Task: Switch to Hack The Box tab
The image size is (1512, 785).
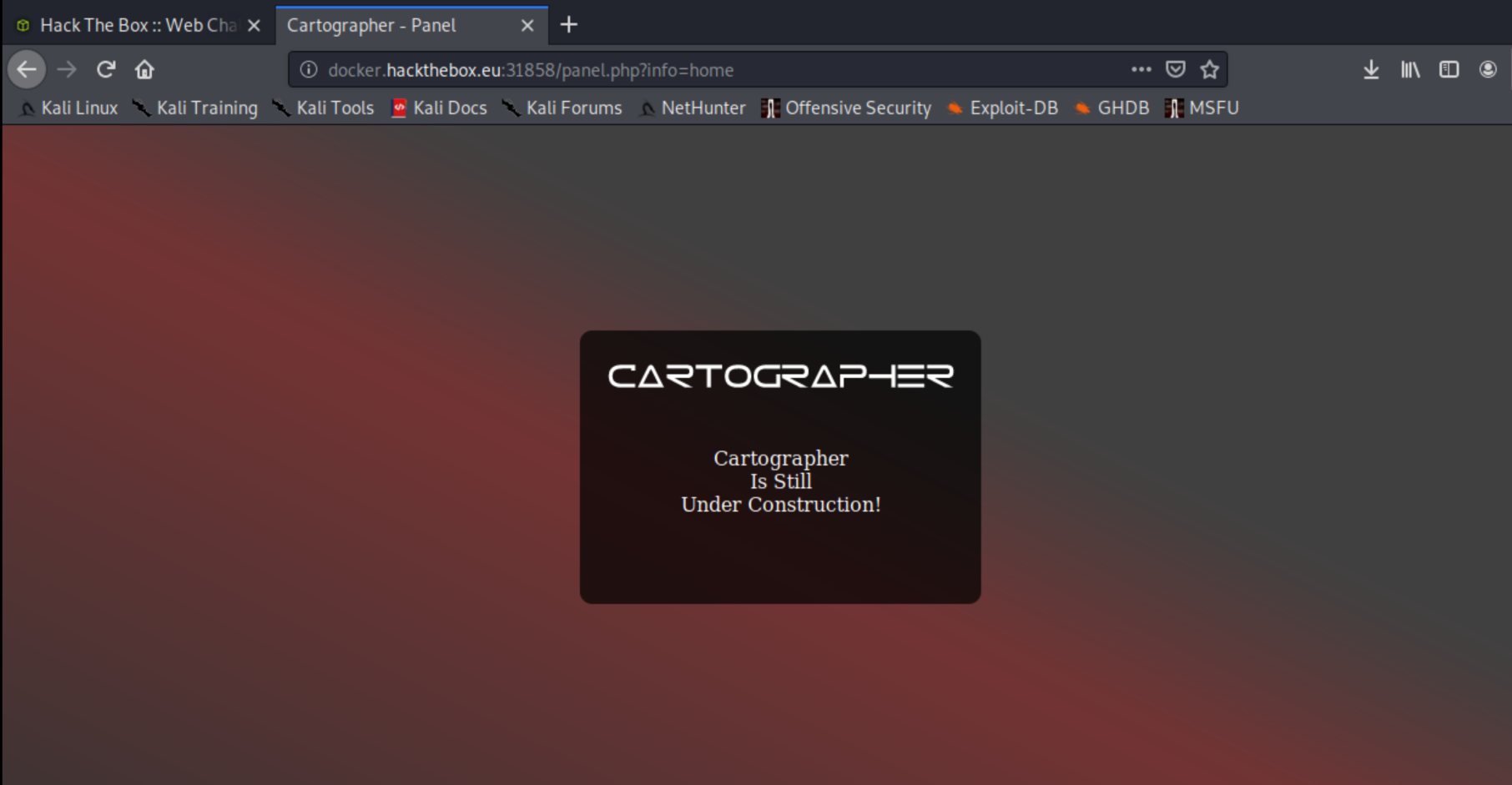Action: coord(134,25)
